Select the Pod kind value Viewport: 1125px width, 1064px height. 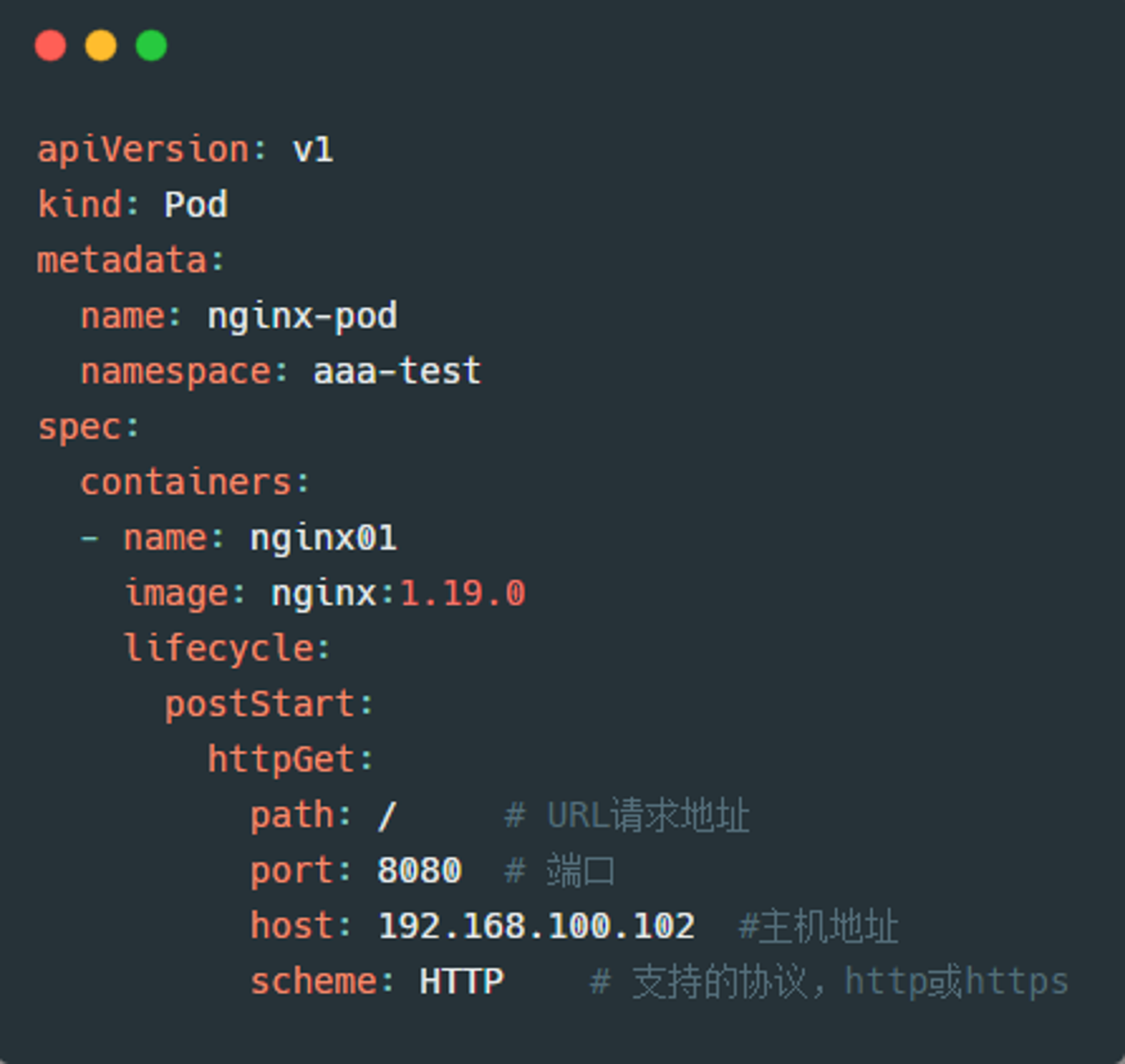pyautogui.click(x=196, y=204)
